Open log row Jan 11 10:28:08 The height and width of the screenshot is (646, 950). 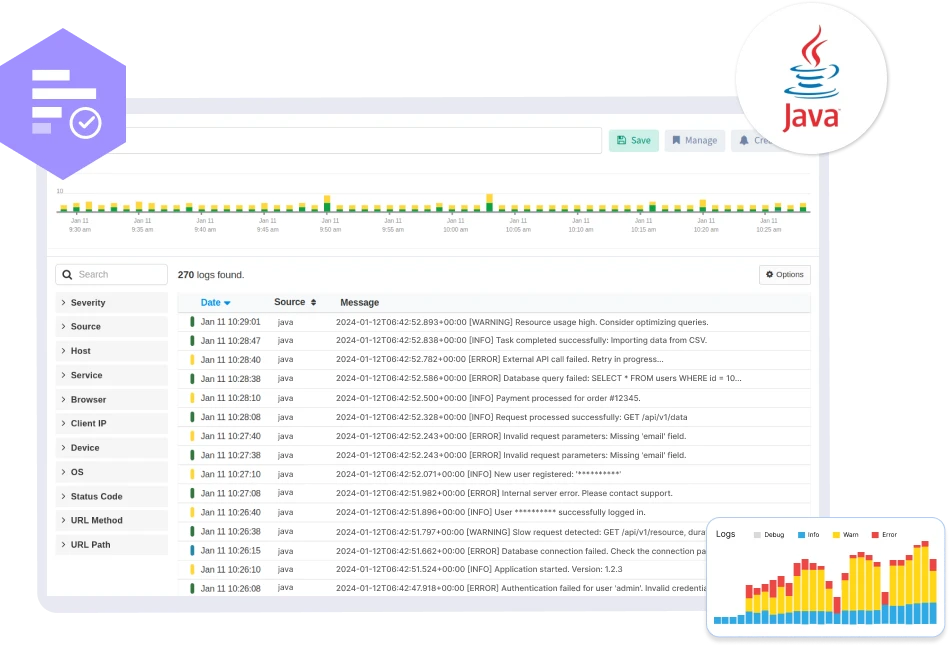pyautogui.click(x=494, y=417)
